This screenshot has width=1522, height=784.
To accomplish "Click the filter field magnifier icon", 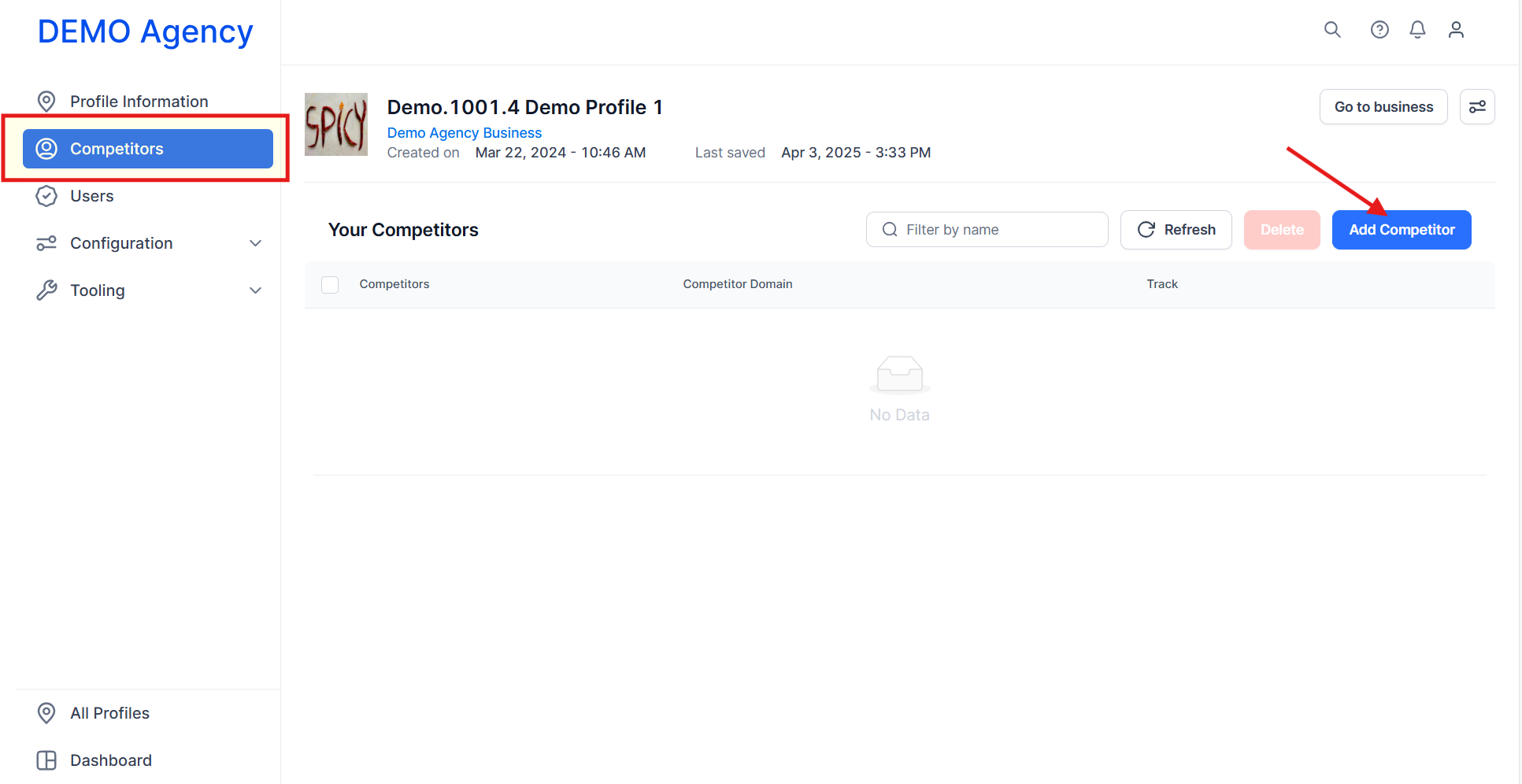I will (x=890, y=230).
